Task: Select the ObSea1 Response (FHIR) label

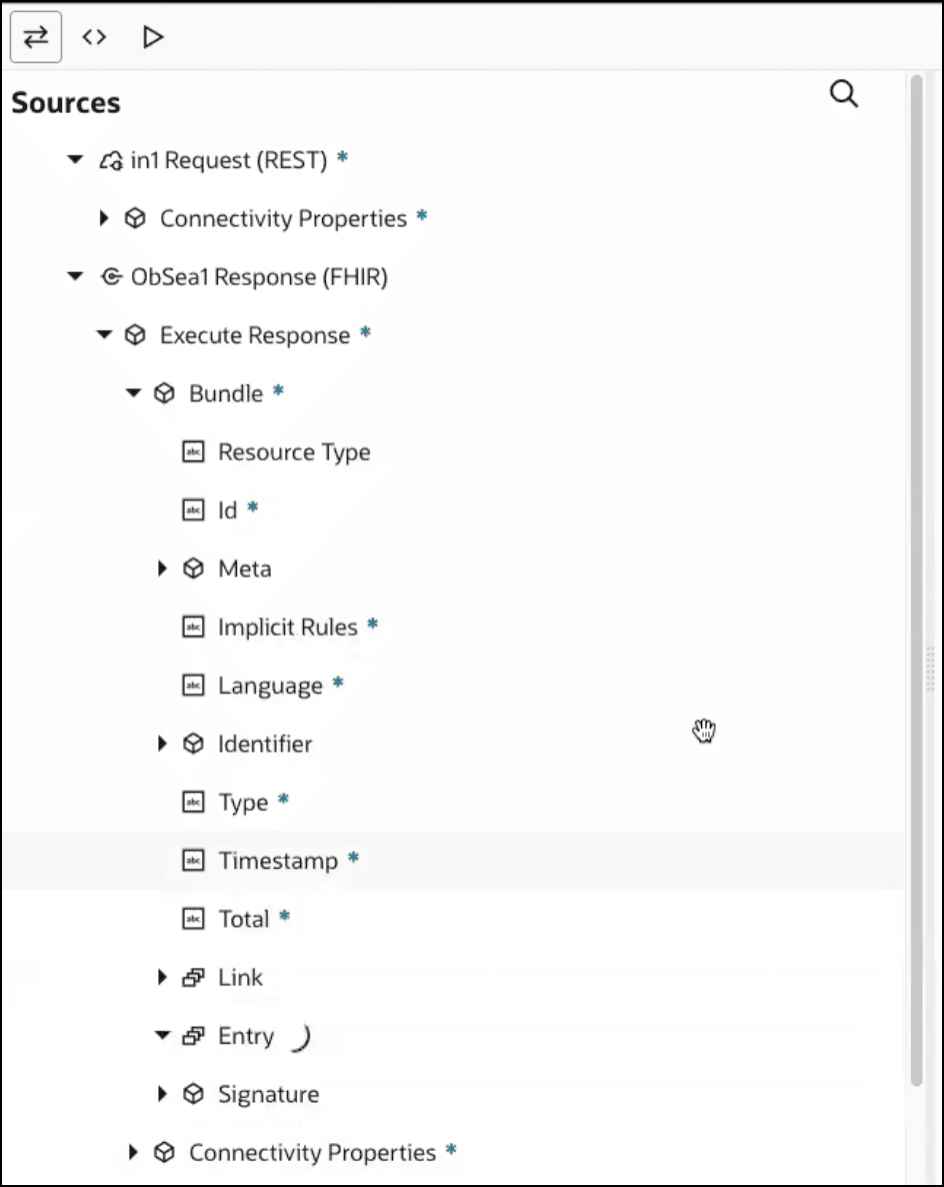Action: 259,277
